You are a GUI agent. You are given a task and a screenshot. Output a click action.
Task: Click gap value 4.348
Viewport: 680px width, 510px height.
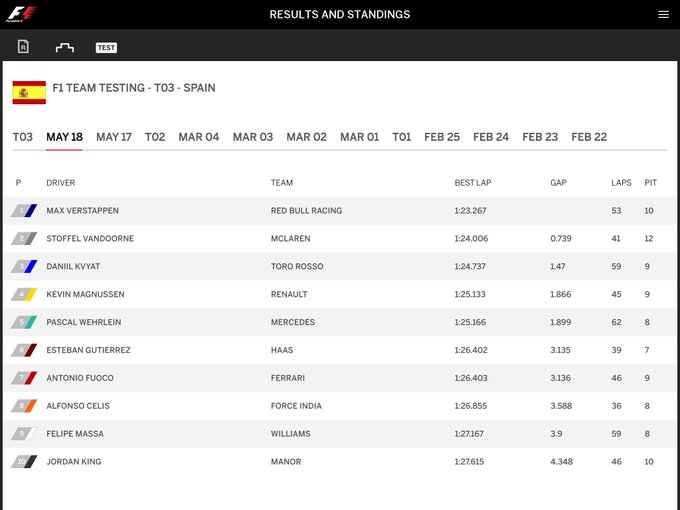562,461
